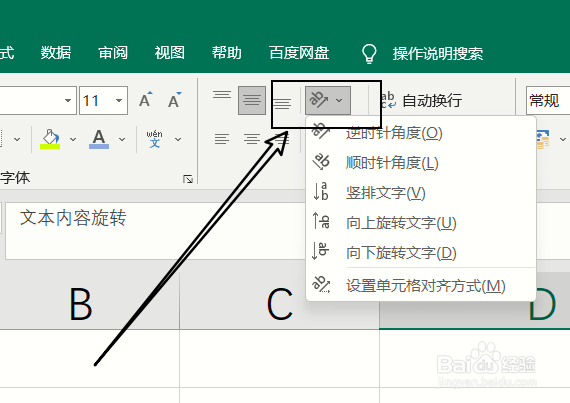Click the orientation ab icon
570x403 pixels.
pyautogui.click(x=318, y=100)
